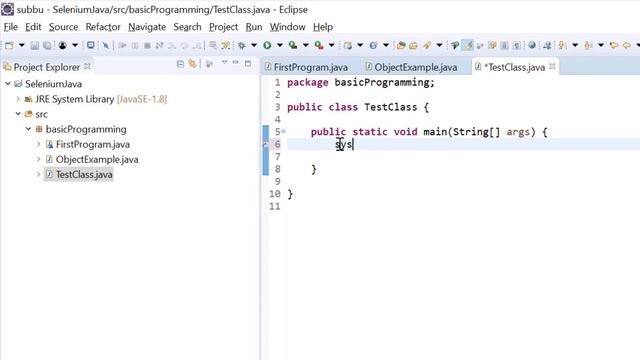640x360 pixels.
Task: Toggle the highlighted Mark Occurrences icon
Action: [468, 45]
